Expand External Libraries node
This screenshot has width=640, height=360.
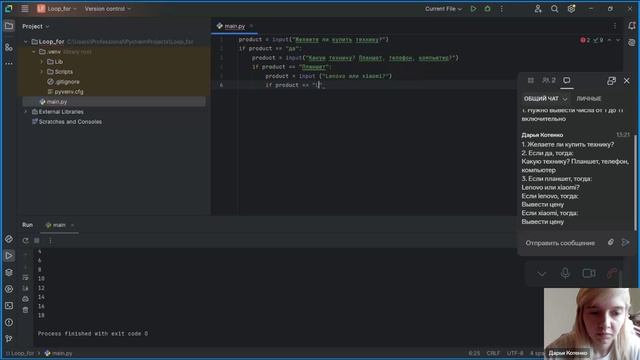pos(26,111)
